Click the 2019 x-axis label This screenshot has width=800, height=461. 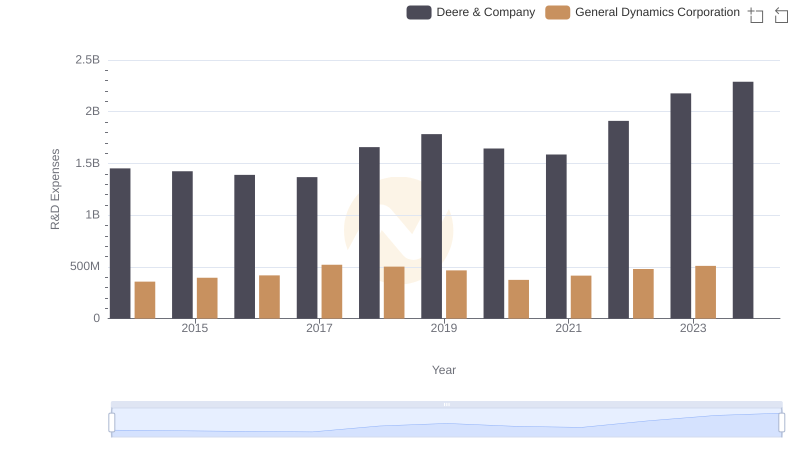click(444, 328)
